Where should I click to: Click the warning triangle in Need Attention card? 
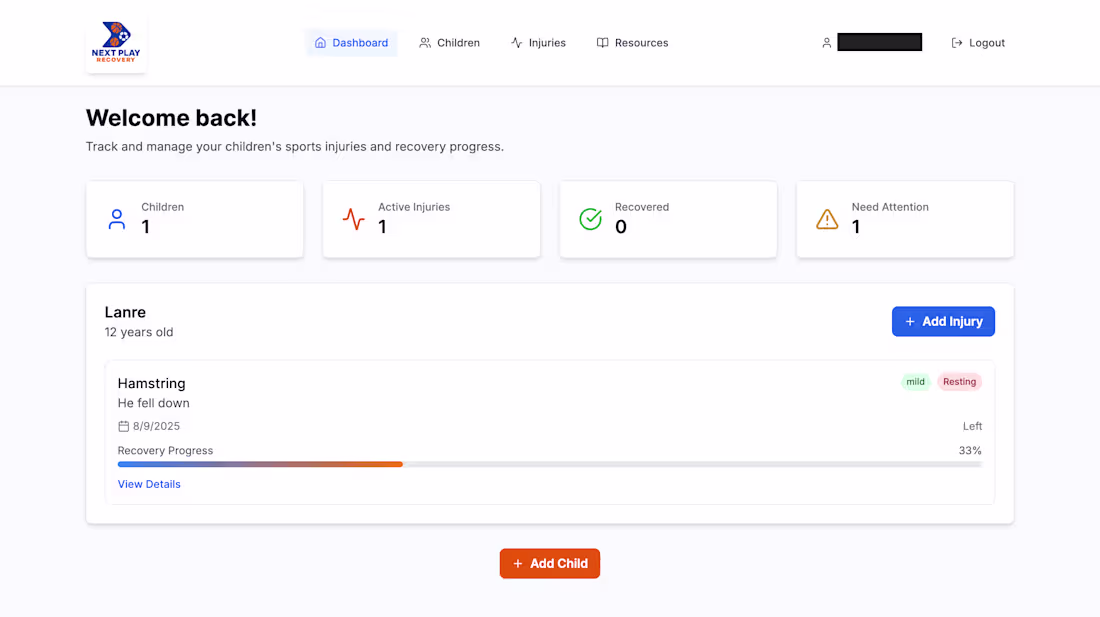pyautogui.click(x=827, y=219)
